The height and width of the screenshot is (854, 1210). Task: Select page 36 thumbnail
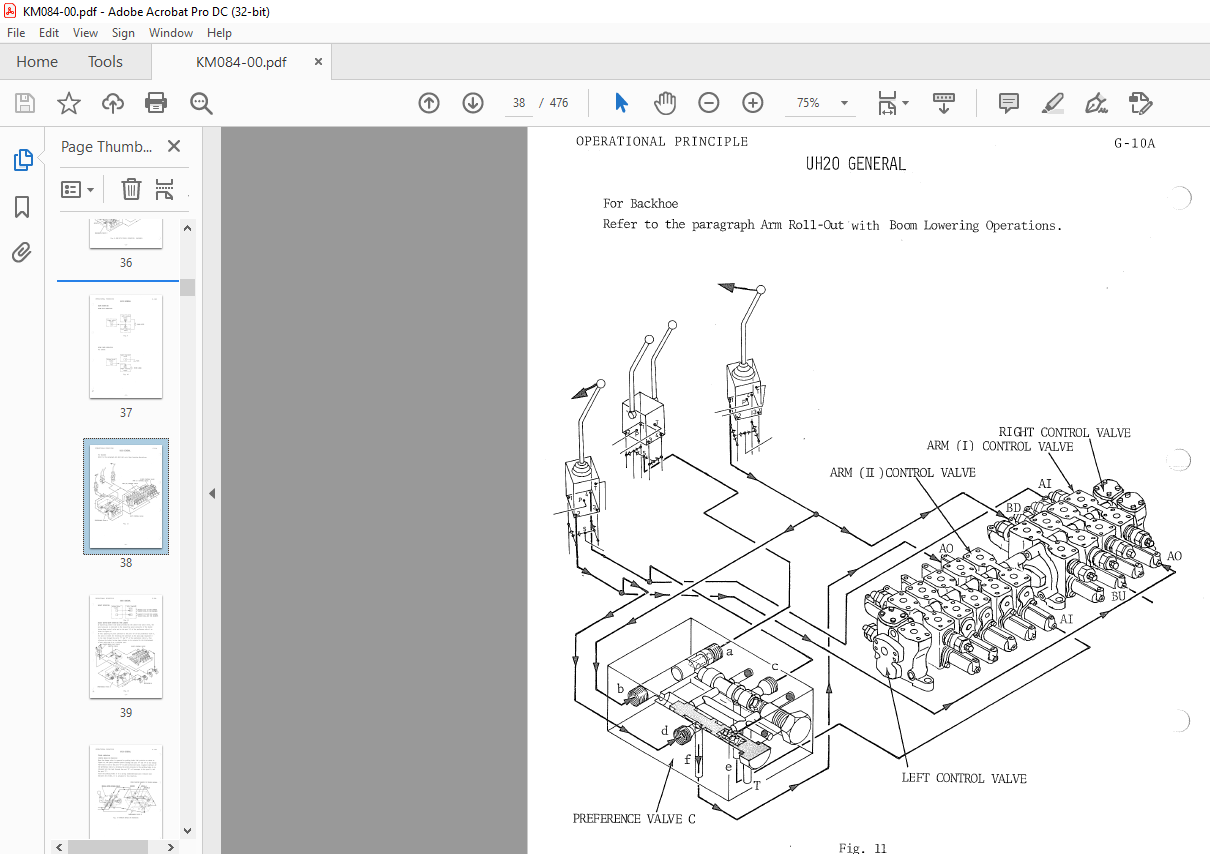coord(126,233)
